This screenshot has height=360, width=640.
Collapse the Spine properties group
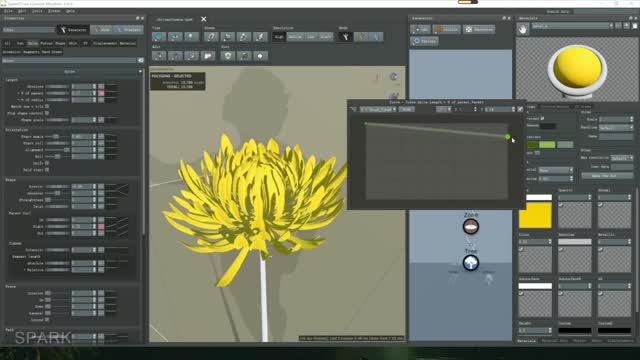point(140,71)
